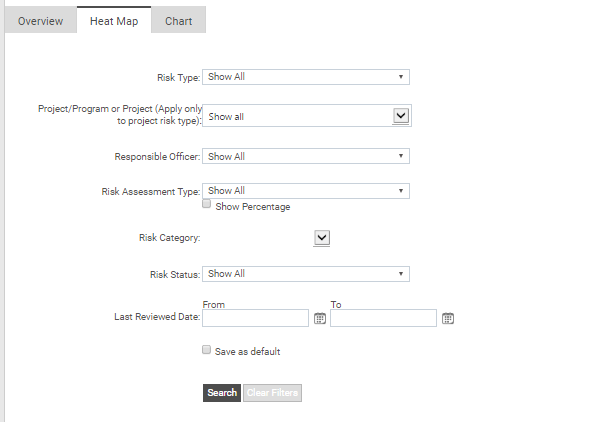Expand the Risk Type dropdown

coord(306,77)
